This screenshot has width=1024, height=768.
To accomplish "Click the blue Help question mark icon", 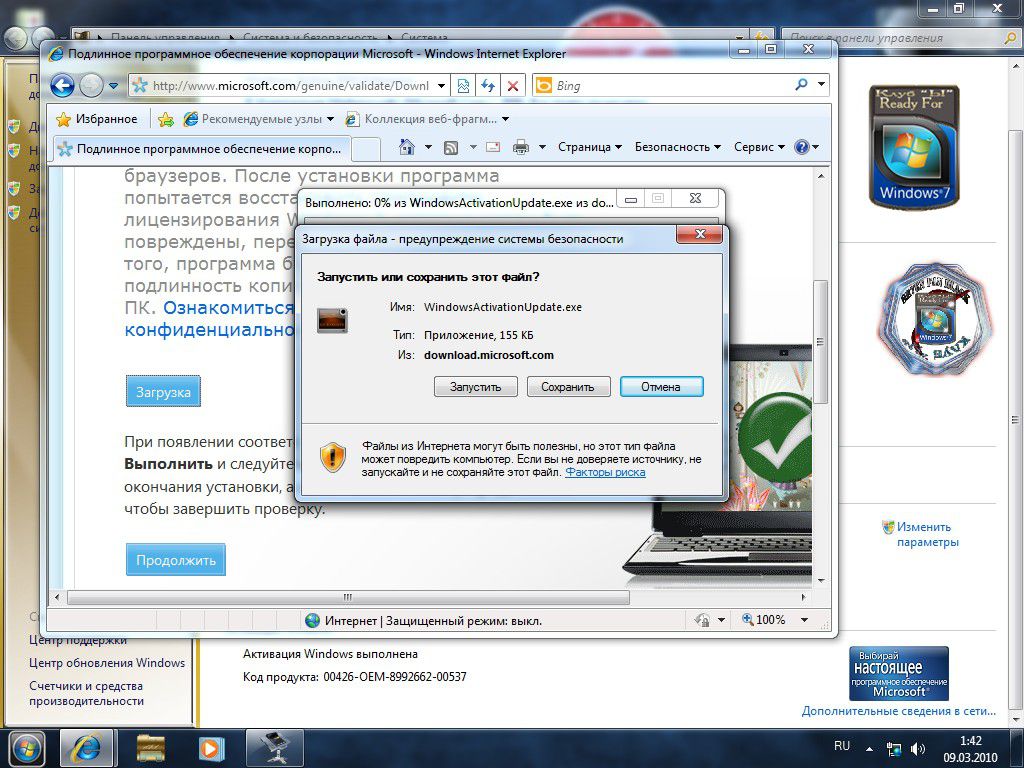I will click(x=801, y=147).
